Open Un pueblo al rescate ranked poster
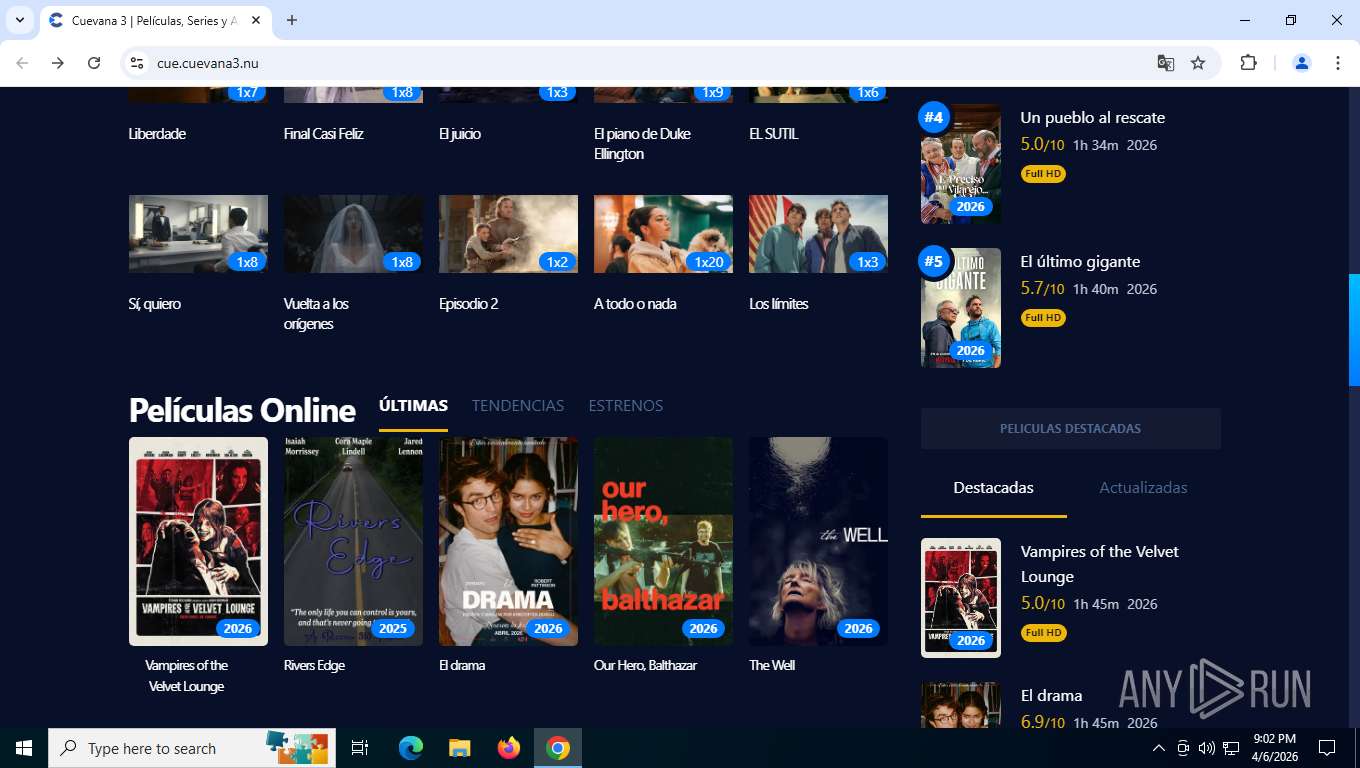The width and height of the screenshot is (1360, 768). [961, 164]
